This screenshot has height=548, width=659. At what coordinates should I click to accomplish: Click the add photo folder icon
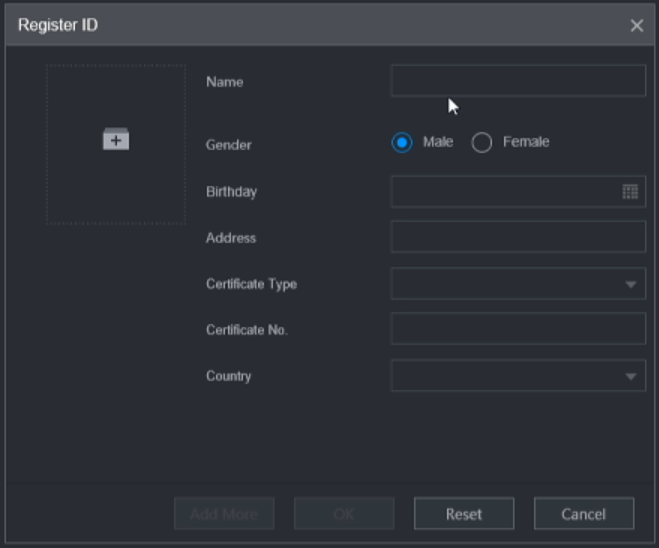pyautogui.click(x=116, y=141)
